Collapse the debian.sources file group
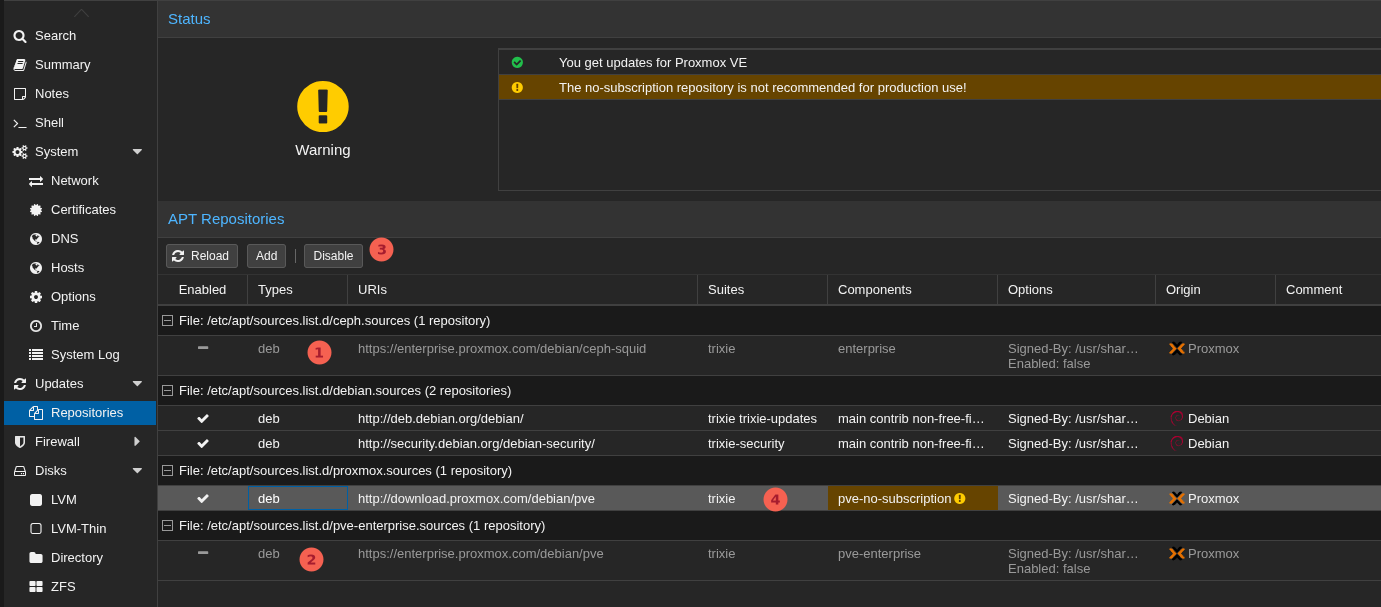Screen dimensions: 1381x607 point(166,390)
